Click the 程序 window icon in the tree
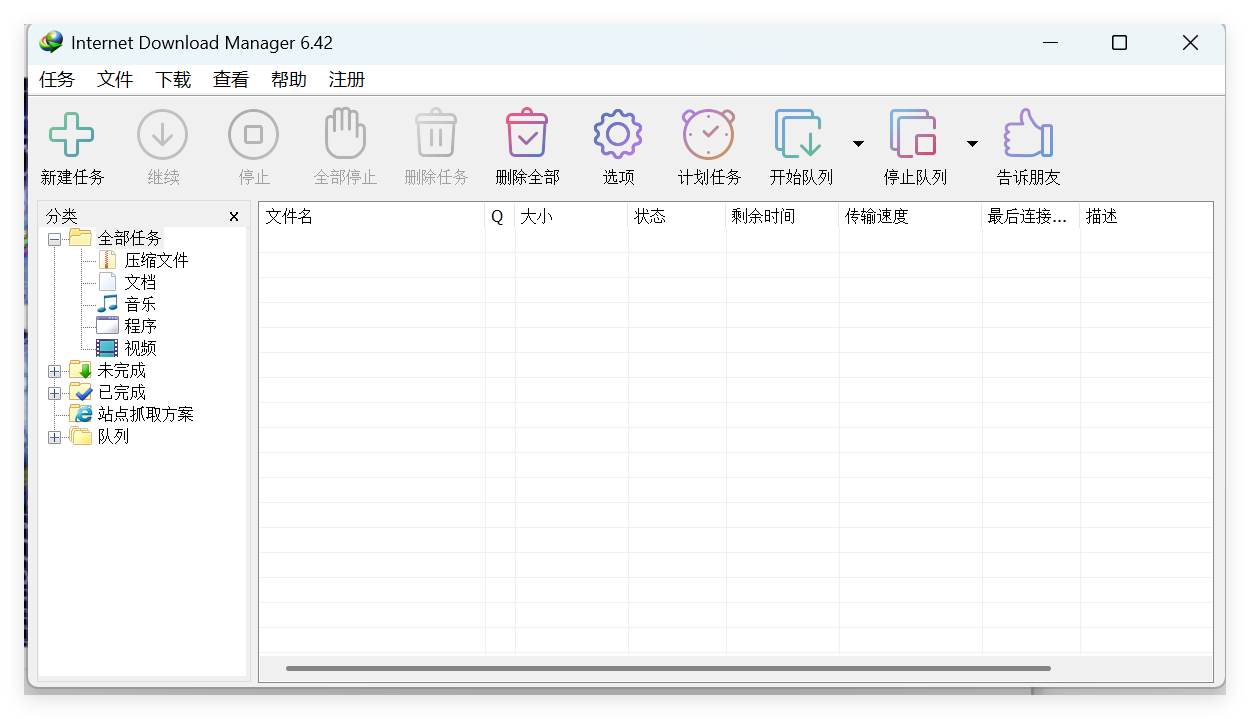1250x719 pixels. point(107,326)
